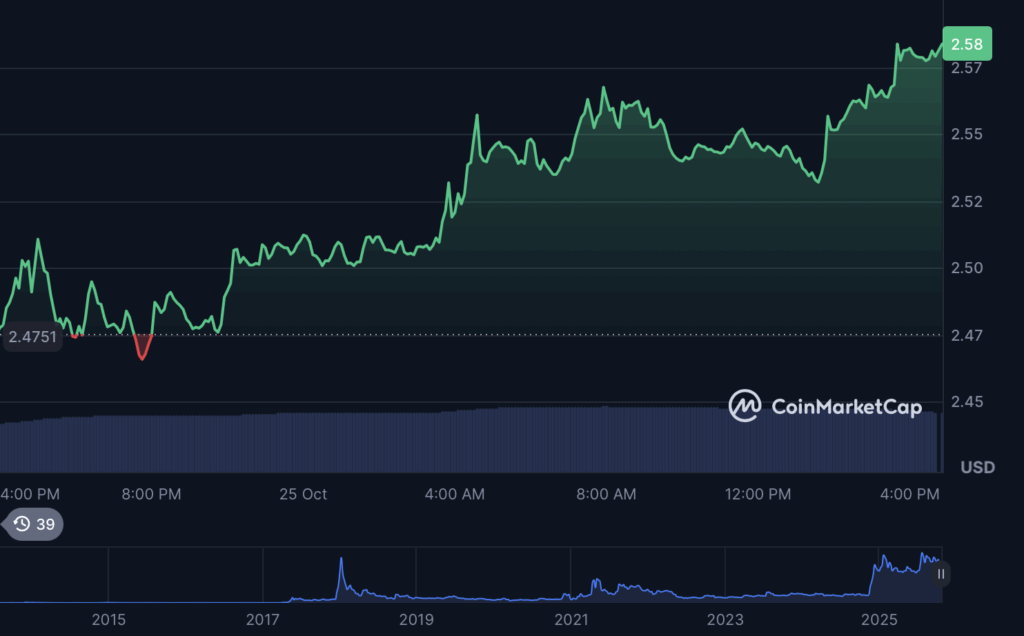Click the 2.4751 opening price label
The image size is (1024, 636).
click(x=33, y=338)
